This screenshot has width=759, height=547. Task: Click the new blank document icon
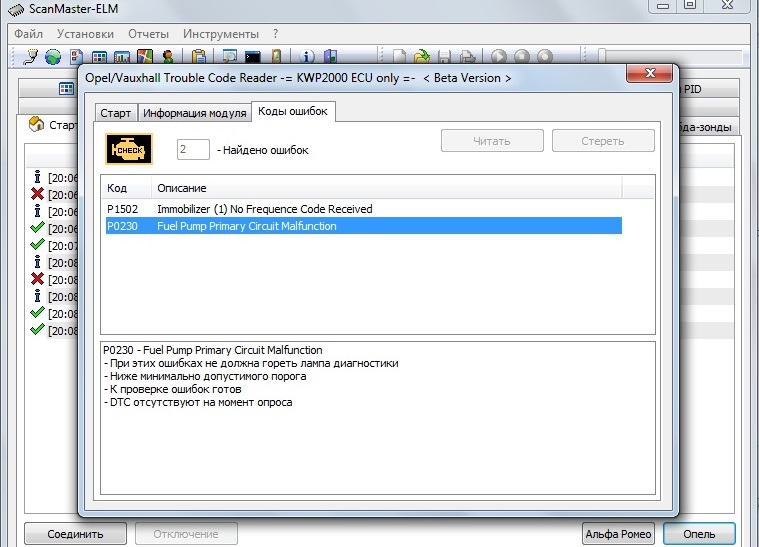pyautogui.click(x=399, y=57)
